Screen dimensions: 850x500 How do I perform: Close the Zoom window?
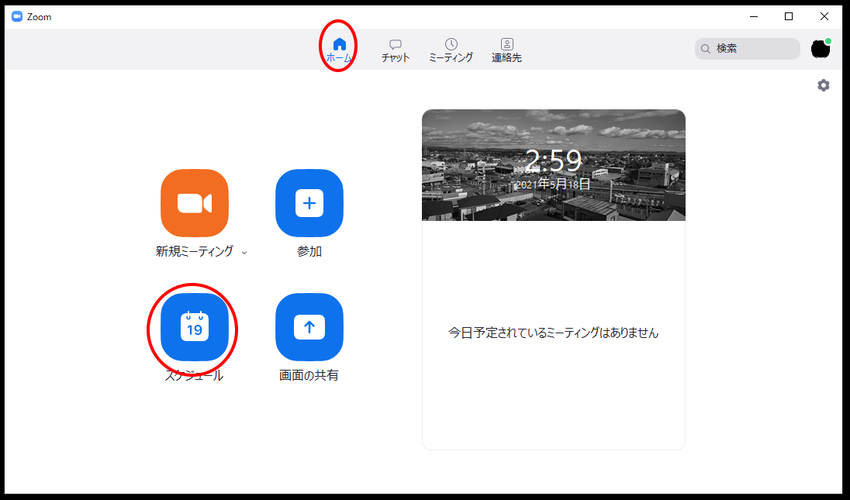click(x=824, y=17)
